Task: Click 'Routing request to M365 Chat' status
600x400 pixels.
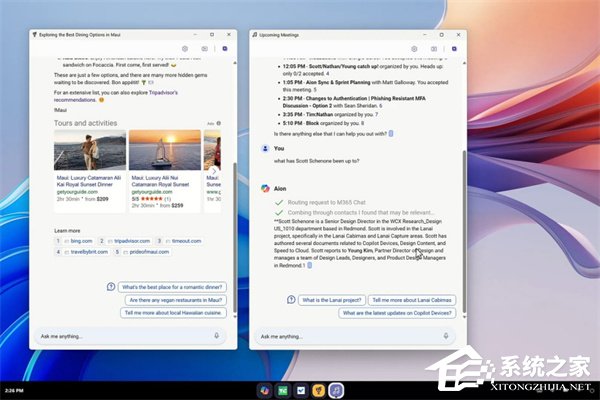Action: tap(326, 202)
